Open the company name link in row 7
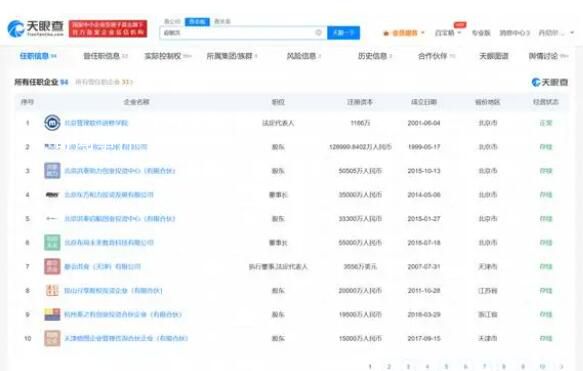 click(103, 267)
